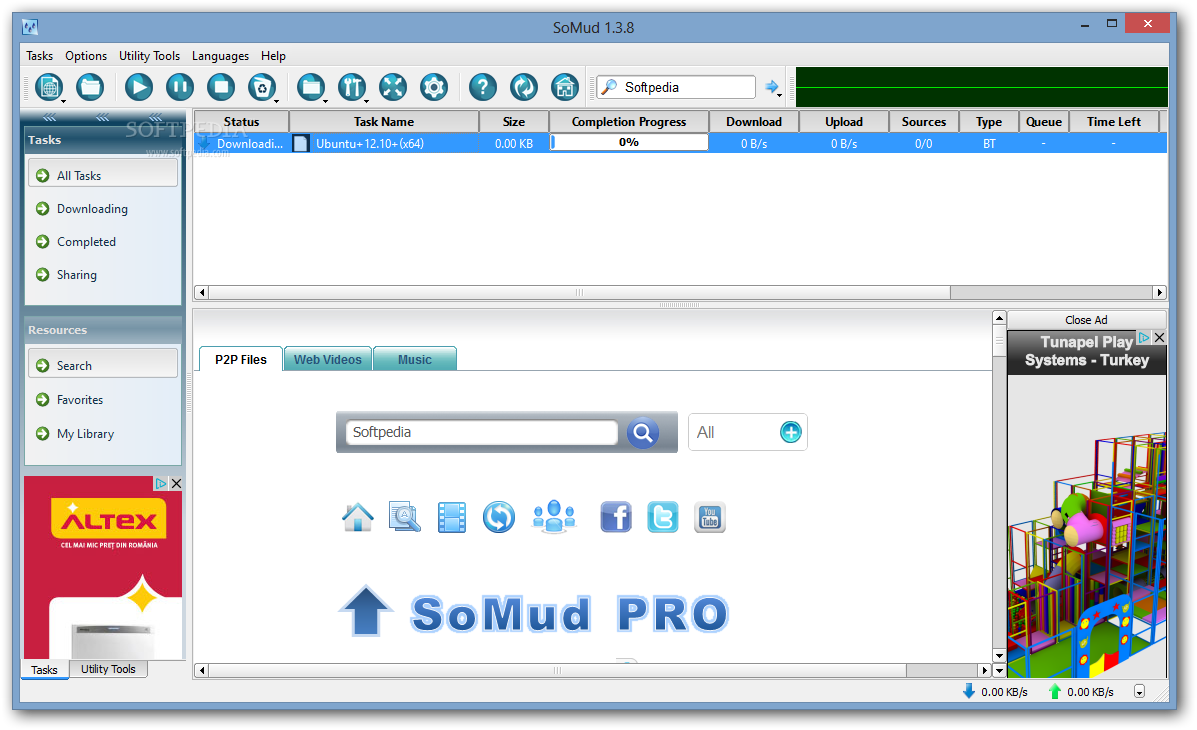Click the blue go arrow next to toolbar search
Screen dimensions: 1197x730
point(771,87)
